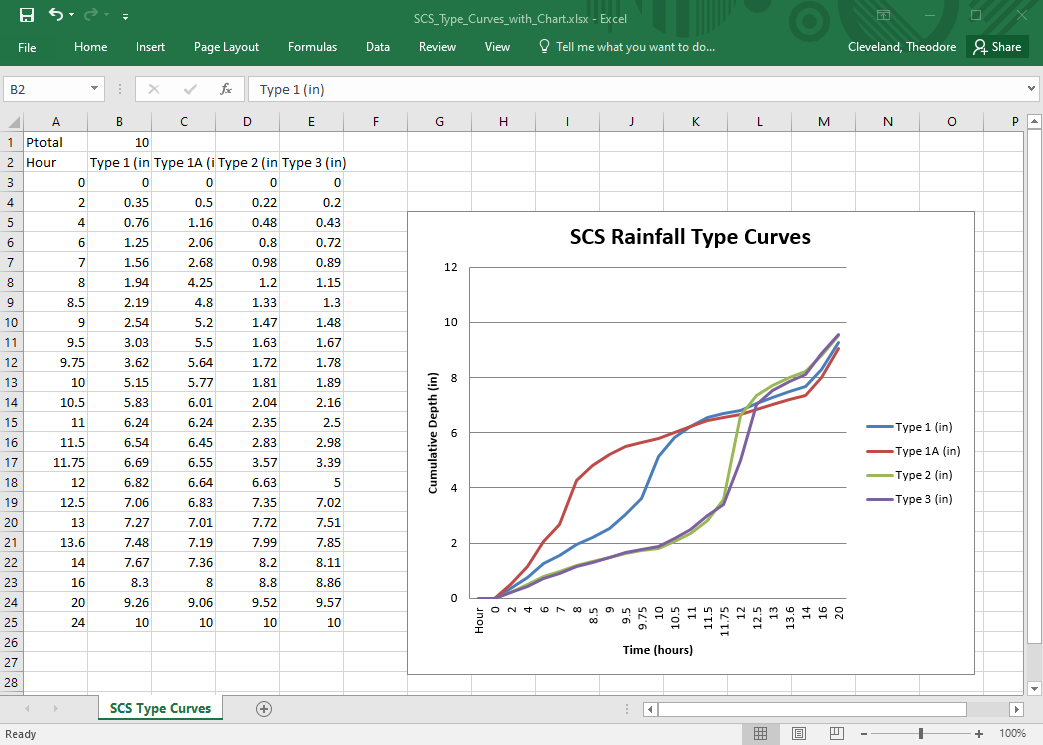Click the Save icon in quick access toolbar

coord(27,15)
